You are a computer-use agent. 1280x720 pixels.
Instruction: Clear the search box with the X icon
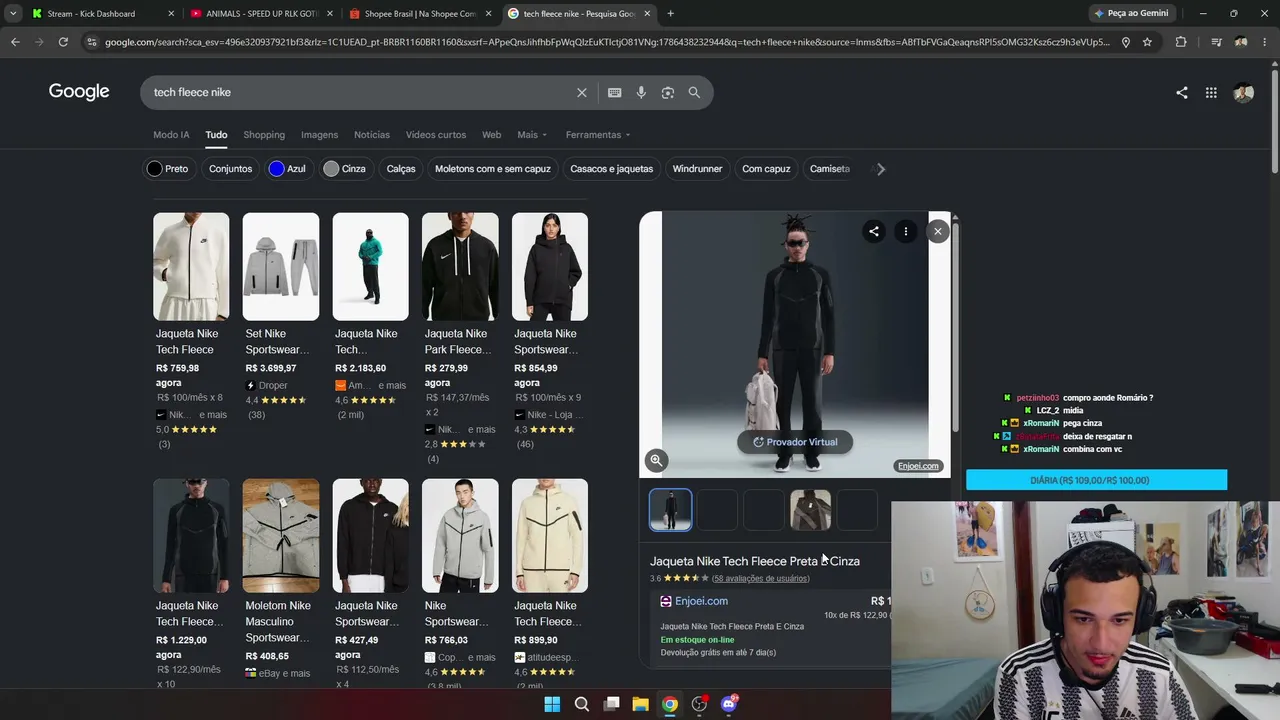[x=582, y=93]
